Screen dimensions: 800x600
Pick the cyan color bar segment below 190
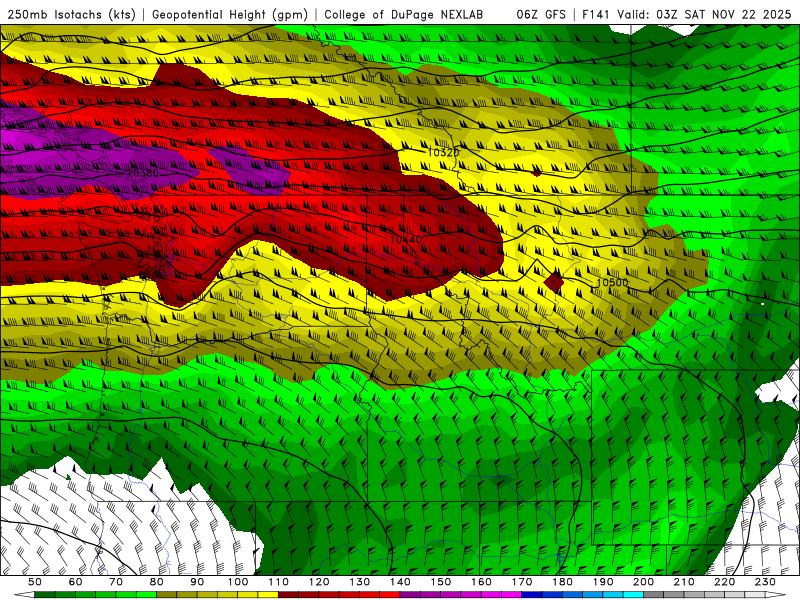(x=613, y=595)
